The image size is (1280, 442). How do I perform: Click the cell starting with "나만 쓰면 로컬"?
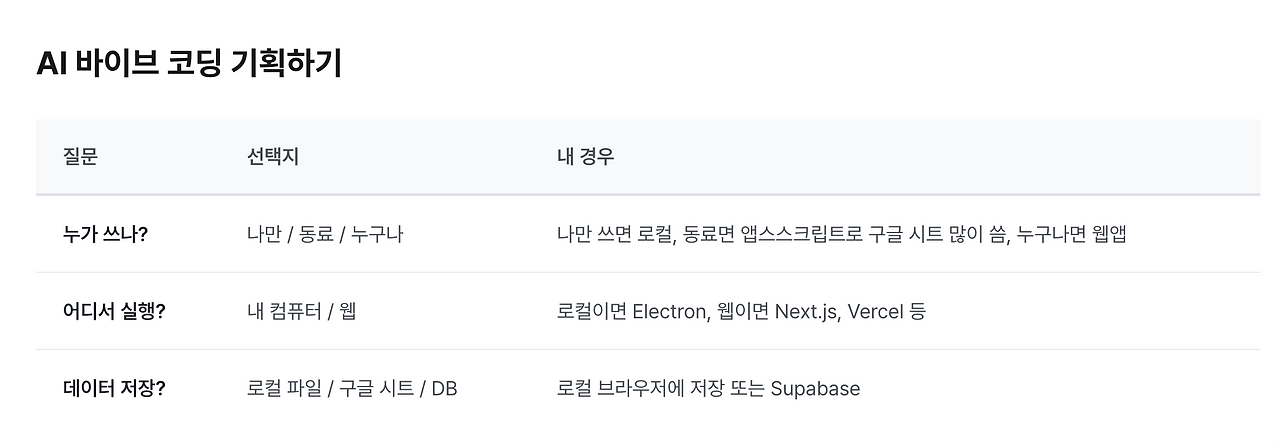[842, 234]
